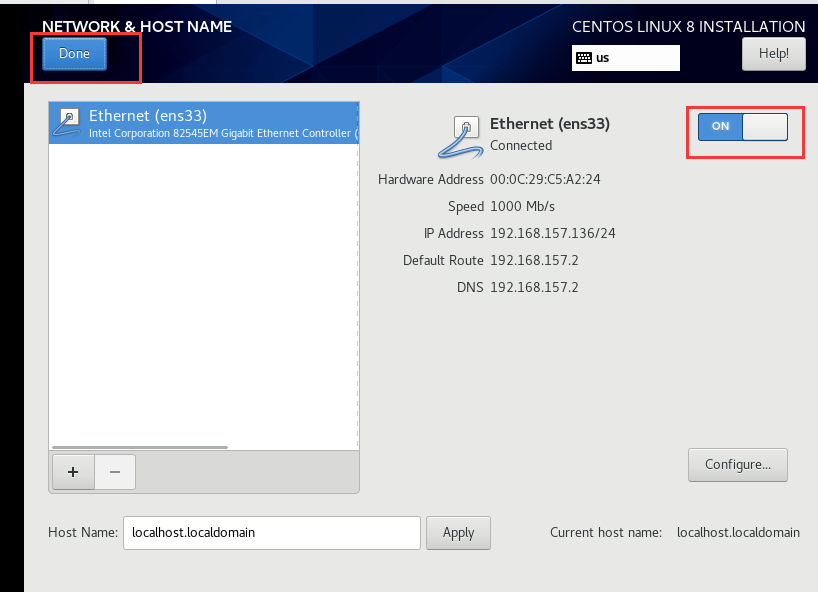This screenshot has height=592, width=818.
Task: Click CENTOS LINUX 8 INSTALLATION heading
Action: (689, 27)
